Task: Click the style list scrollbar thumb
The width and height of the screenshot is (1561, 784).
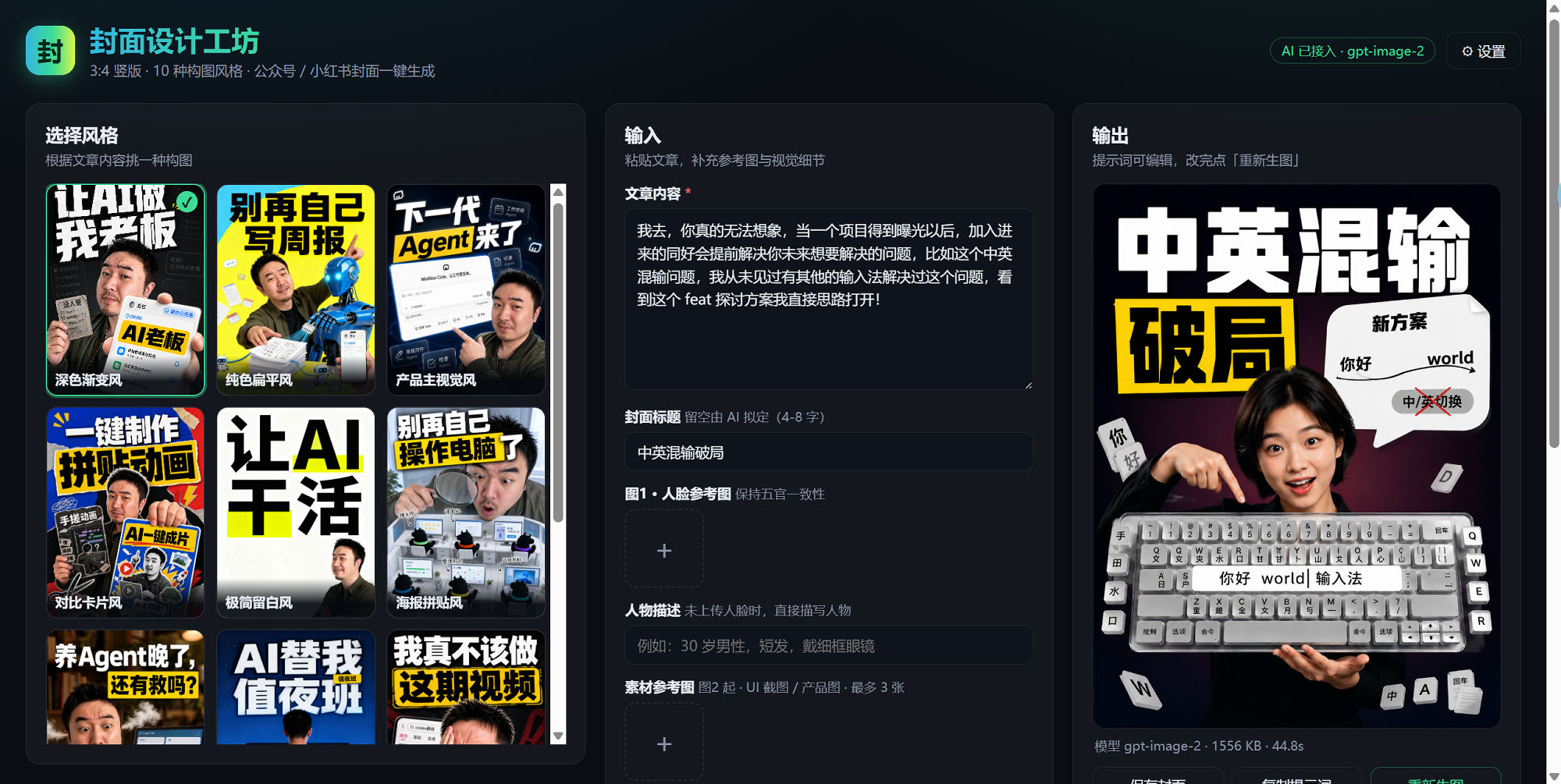Action: pyautogui.click(x=558, y=363)
